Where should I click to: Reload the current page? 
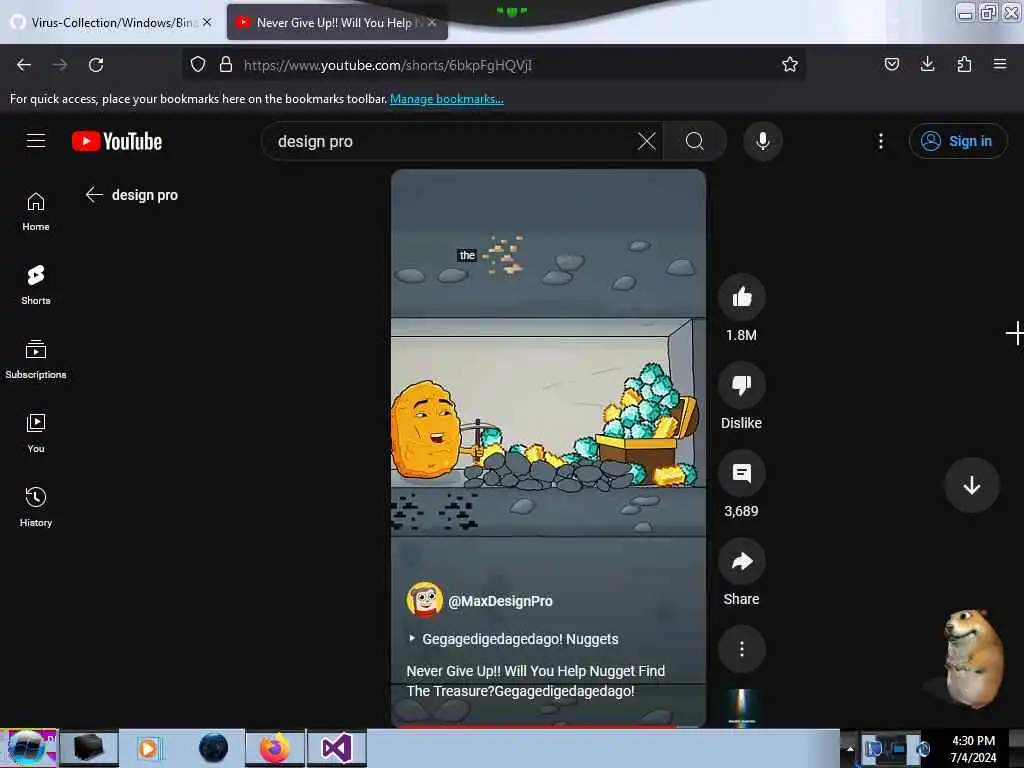[x=96, y=65]
